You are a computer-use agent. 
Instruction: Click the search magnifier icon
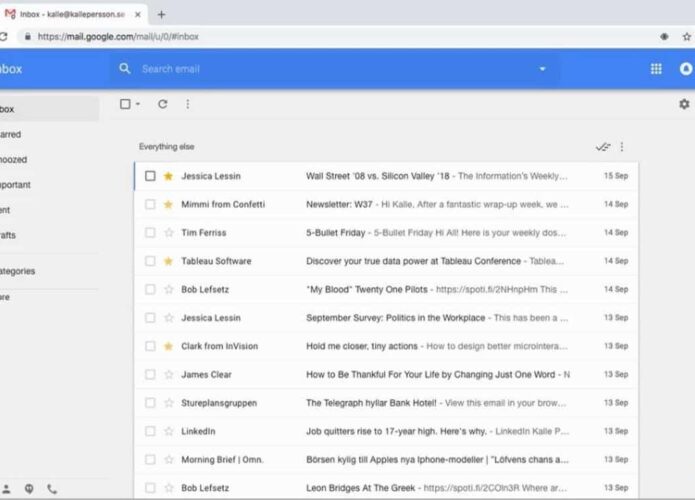click(125, 69)
